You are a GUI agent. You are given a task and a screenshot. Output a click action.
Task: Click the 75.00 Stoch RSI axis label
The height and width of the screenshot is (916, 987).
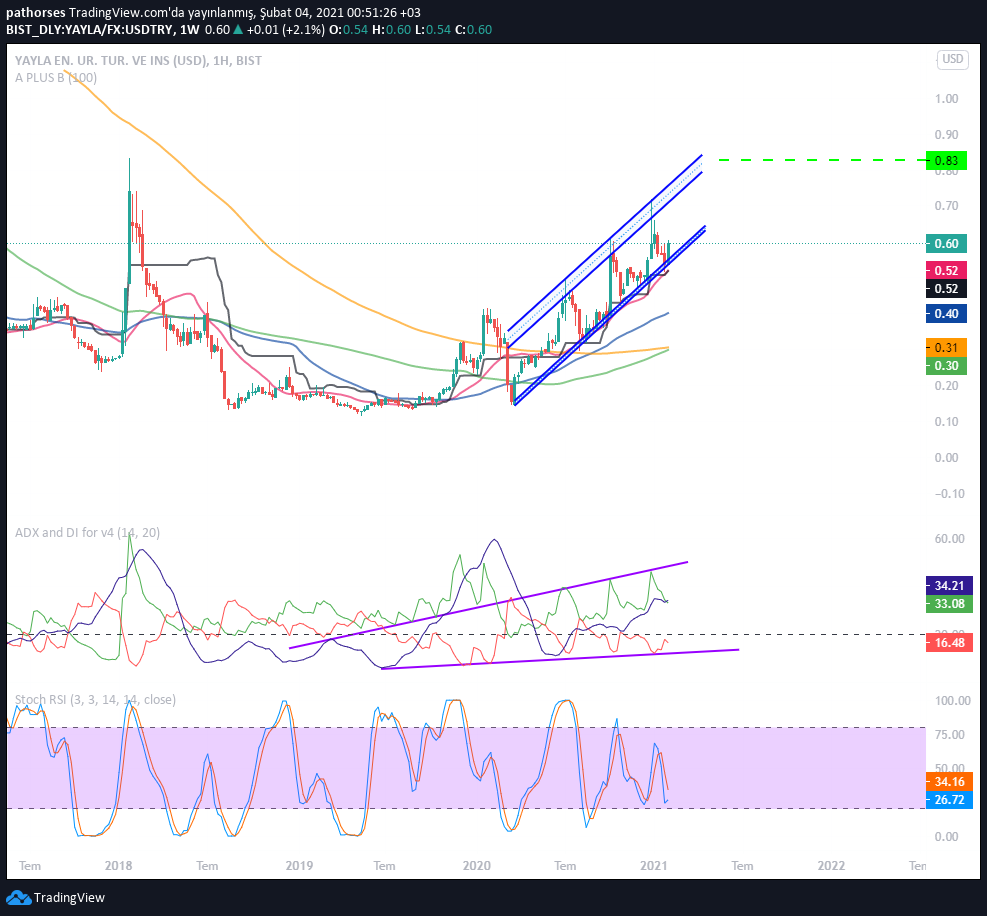click(949, 735)
